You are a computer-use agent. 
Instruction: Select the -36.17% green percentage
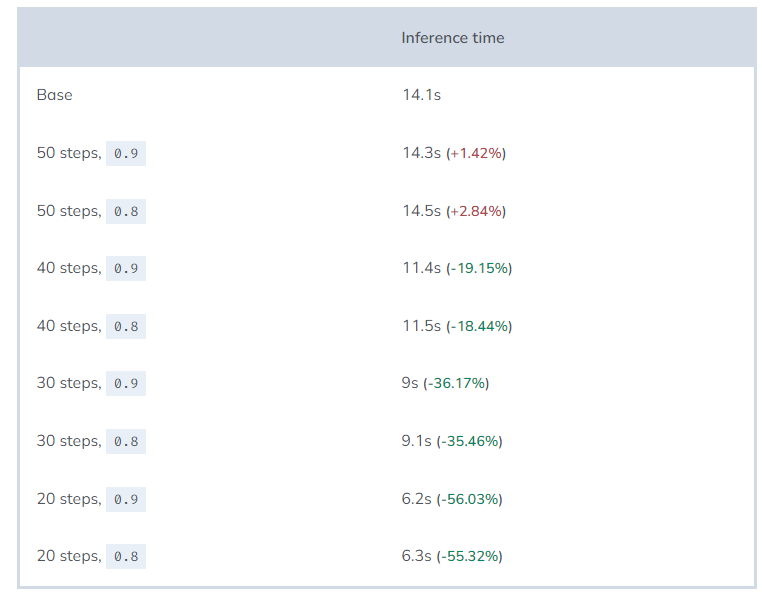tap(456, 383)
